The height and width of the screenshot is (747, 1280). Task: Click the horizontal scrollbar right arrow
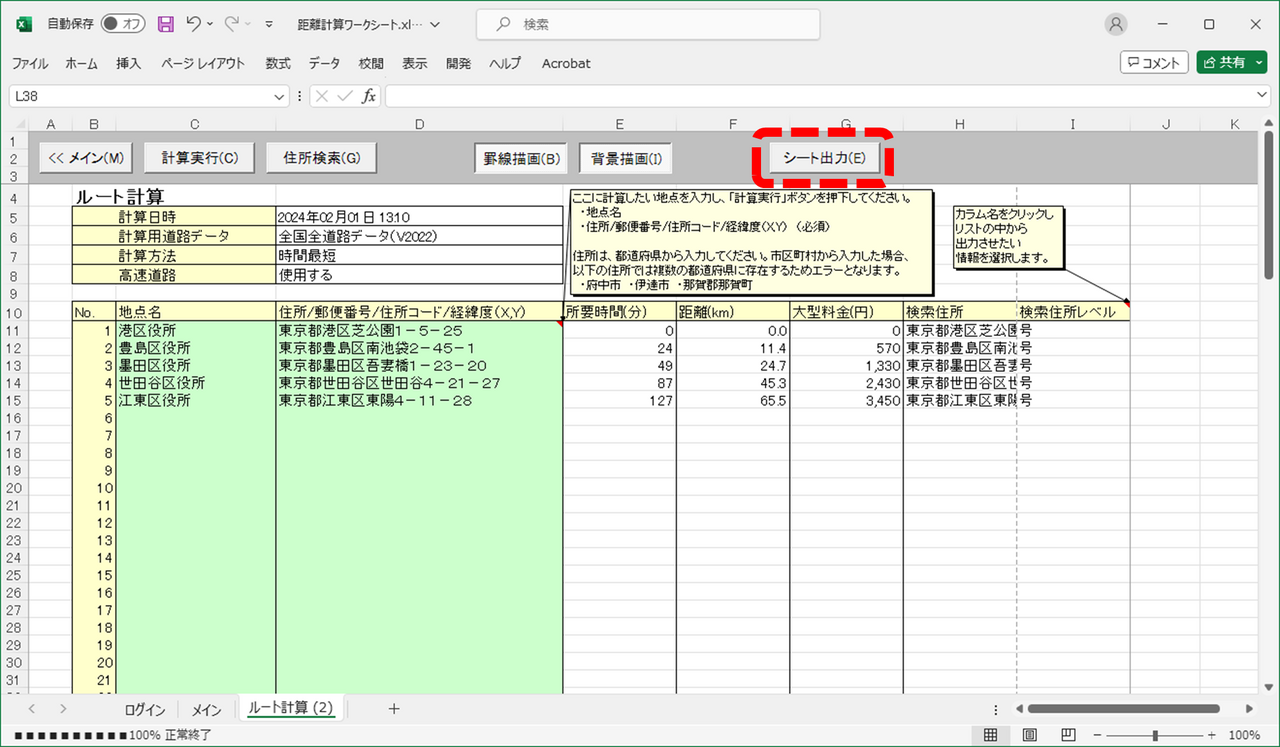pos(1249,708)
